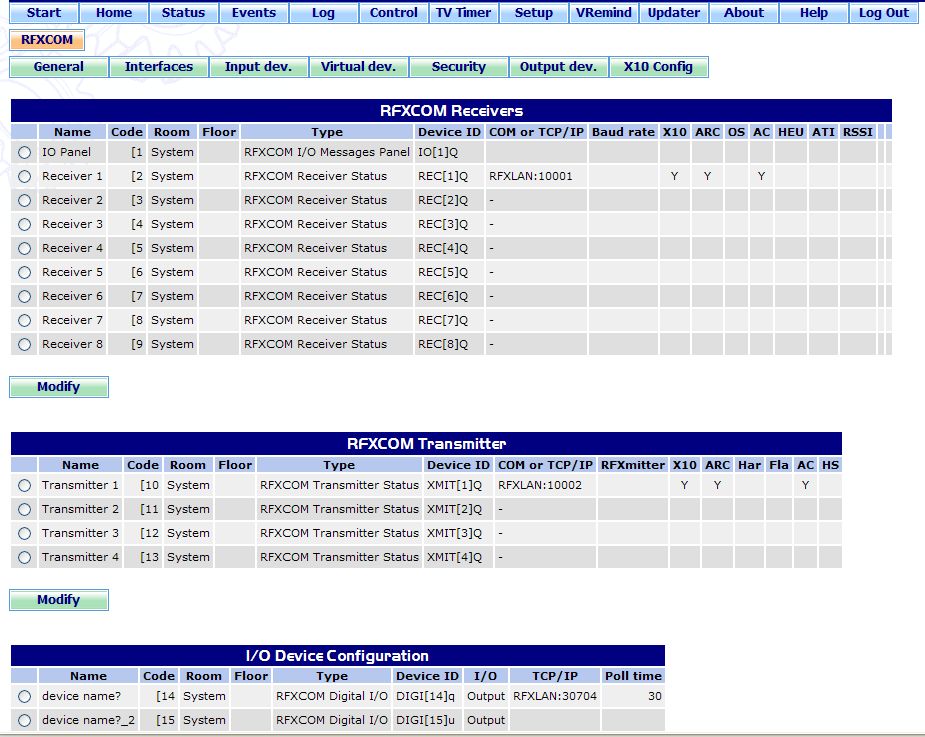Viewport: 925px width, 737px height.
Task: Click the Log Out tab
Action: [x=884, y=12]
